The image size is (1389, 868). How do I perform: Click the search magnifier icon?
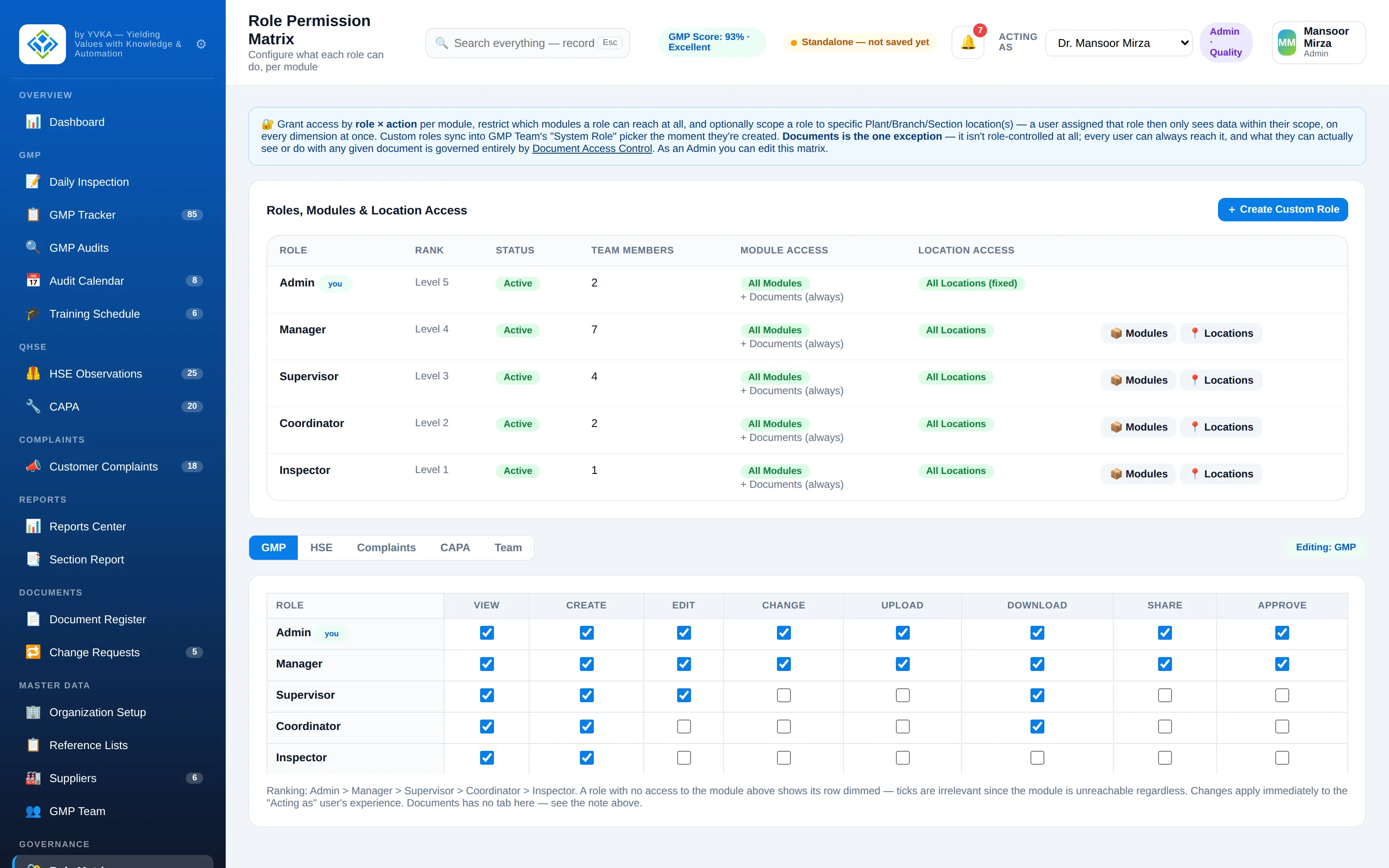pyautogui.click(x=441, y=43)
